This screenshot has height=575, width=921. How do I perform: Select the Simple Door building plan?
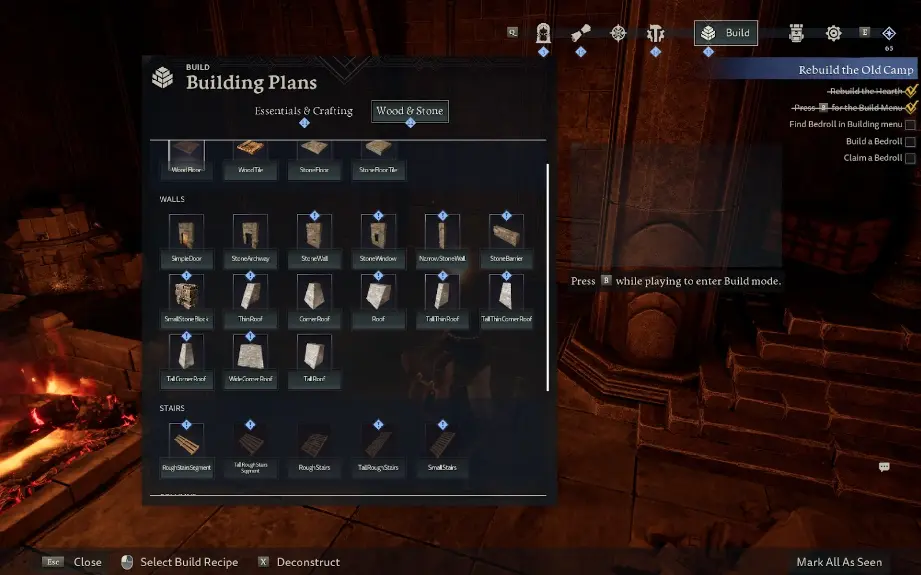pyautogui.click(x=186, y=240)
